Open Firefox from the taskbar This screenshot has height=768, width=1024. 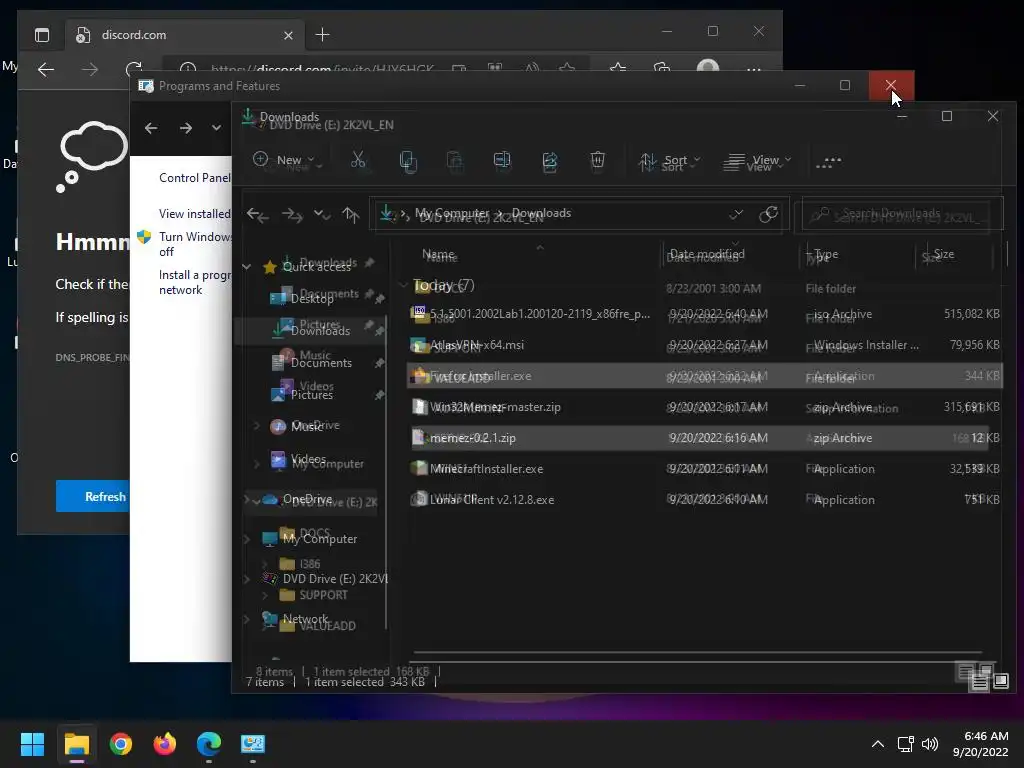click(165, 743)
